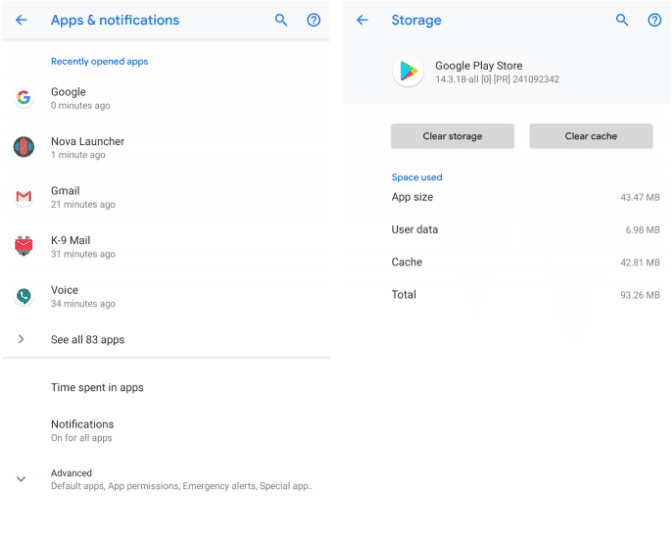
Task: Select the Space used header
Action: [x=417, y=177]
